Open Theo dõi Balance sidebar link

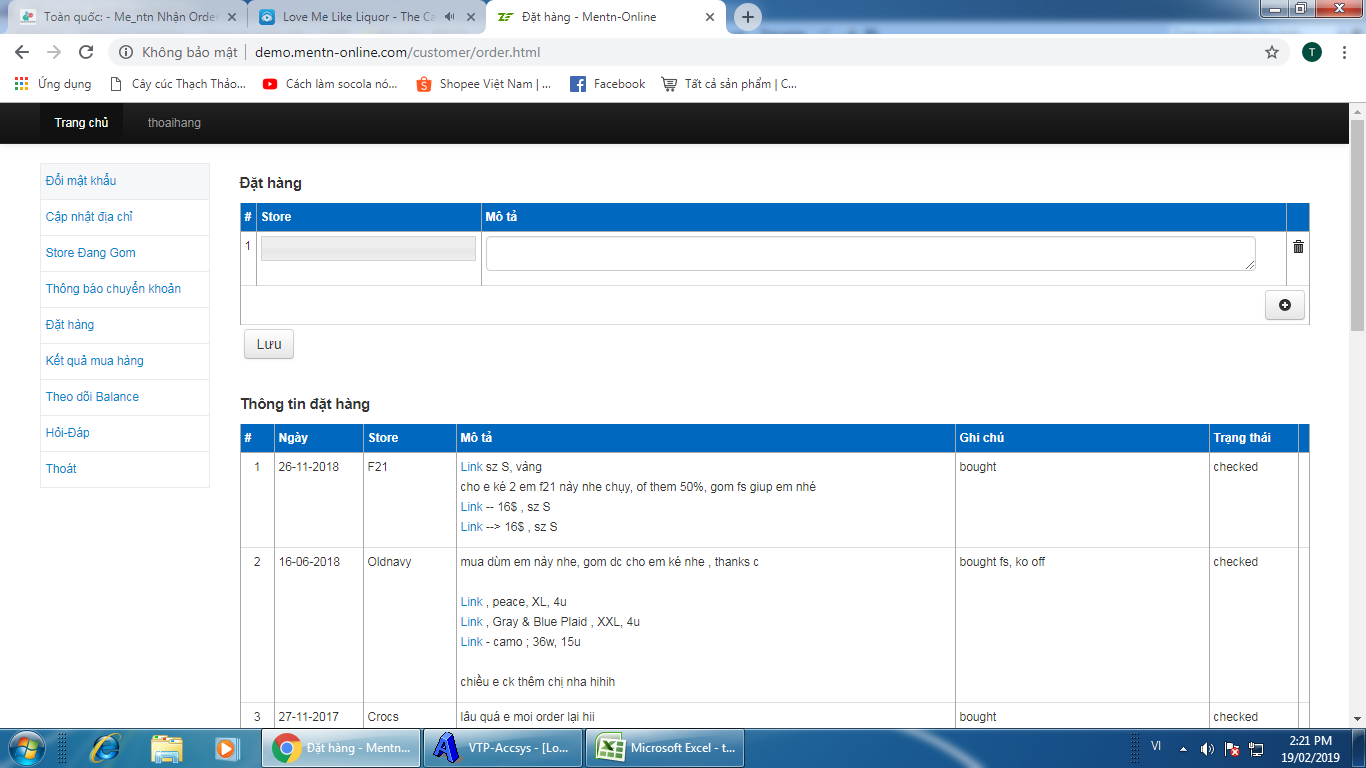pos(92,397)
